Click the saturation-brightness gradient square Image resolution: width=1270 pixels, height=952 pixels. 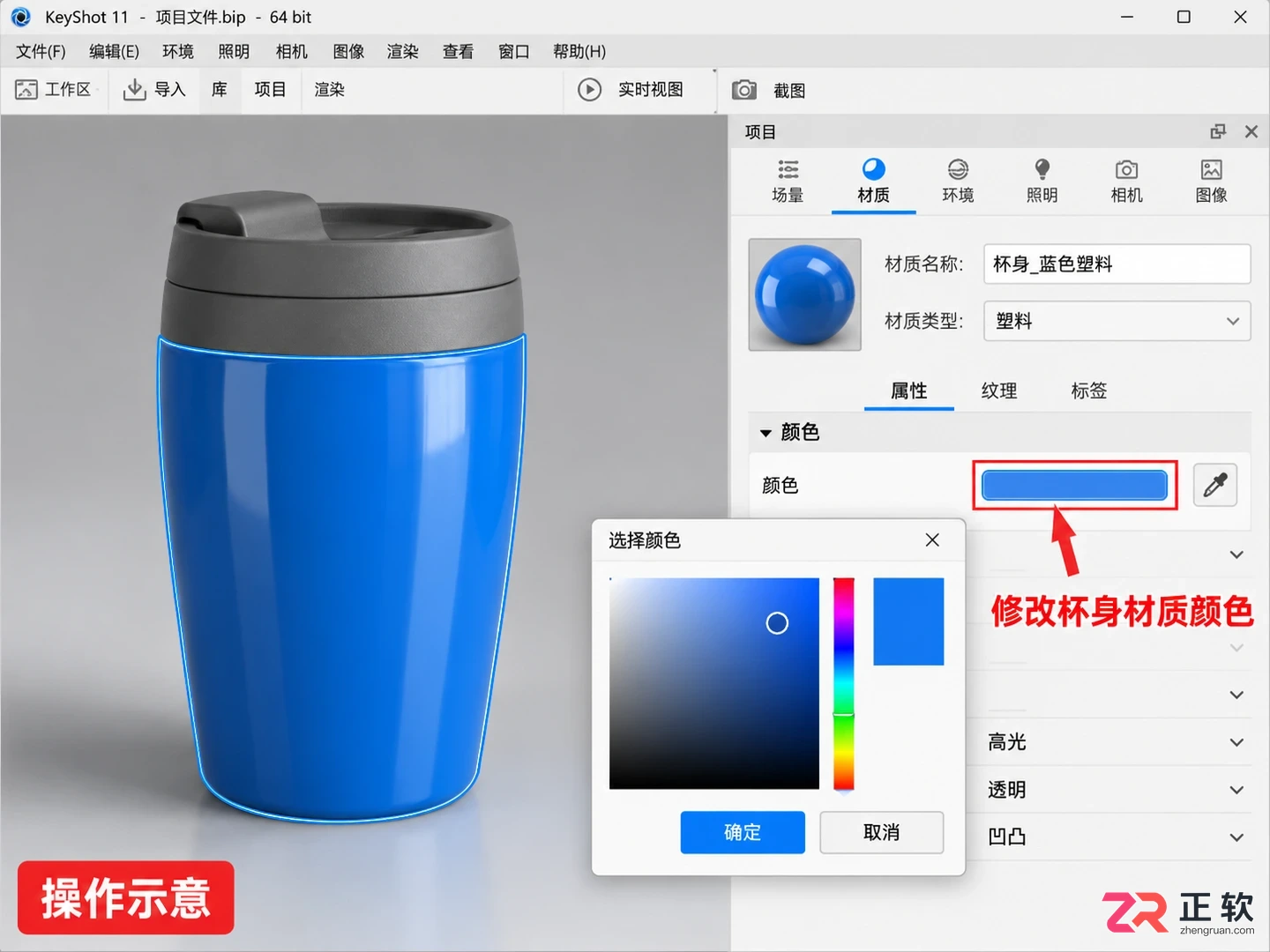[714, 684]
